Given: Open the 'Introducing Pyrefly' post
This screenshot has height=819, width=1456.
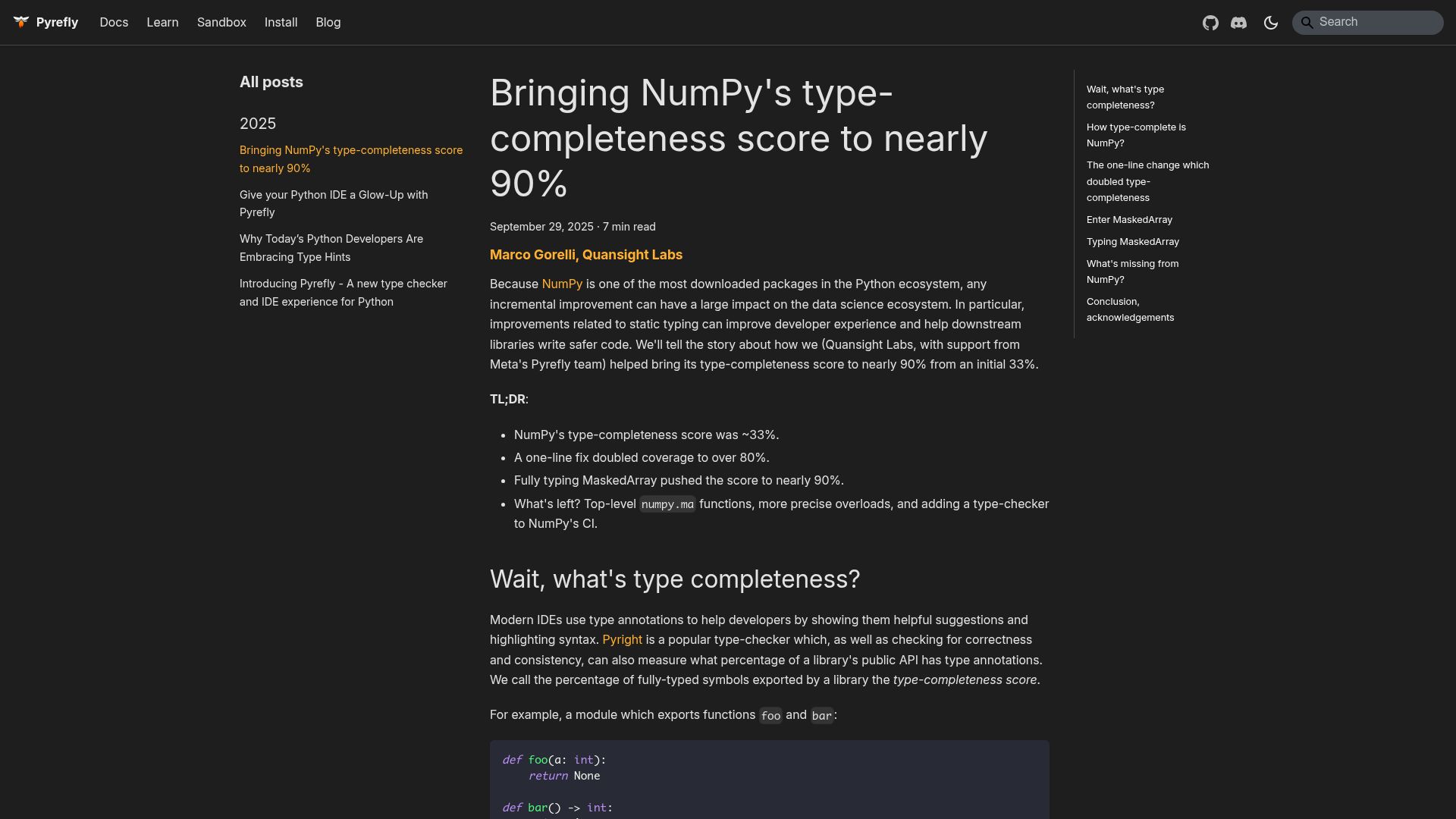Looking at the screenshot, I should click(x=344, y=293).
